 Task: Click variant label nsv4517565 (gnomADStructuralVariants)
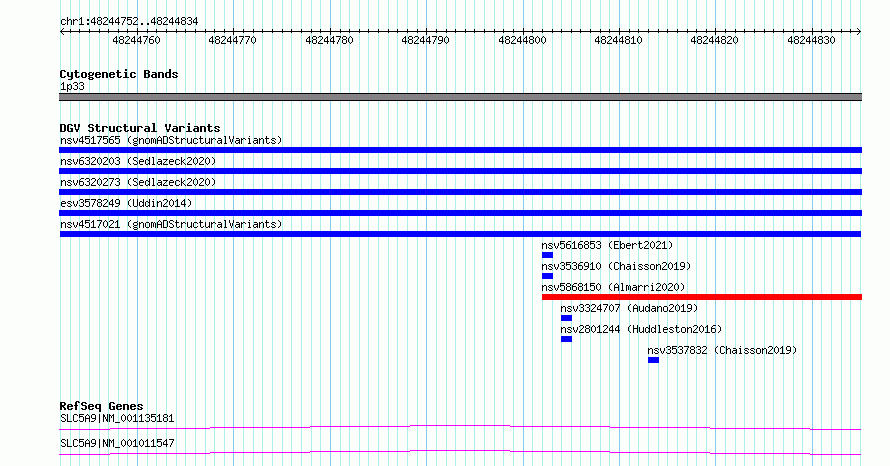click(x=170, y=140)
